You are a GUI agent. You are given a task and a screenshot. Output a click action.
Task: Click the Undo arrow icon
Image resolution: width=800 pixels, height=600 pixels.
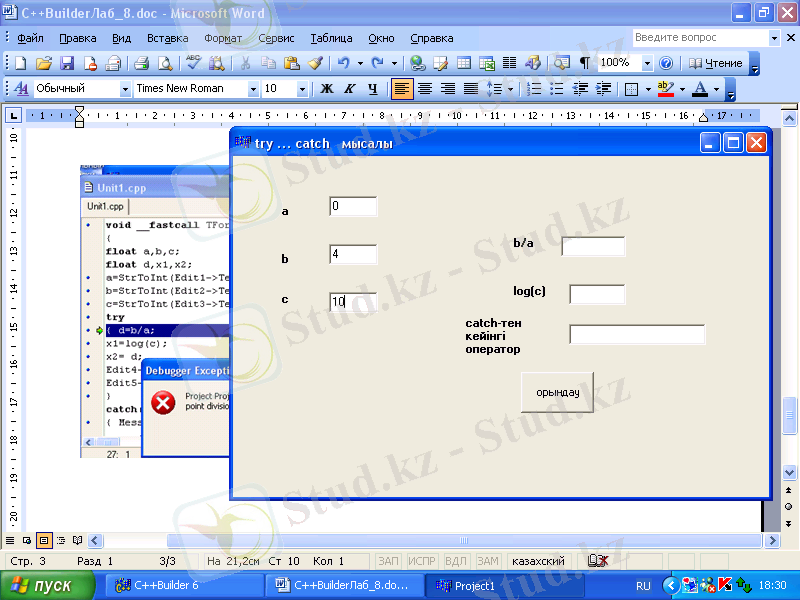click(343, 63)
